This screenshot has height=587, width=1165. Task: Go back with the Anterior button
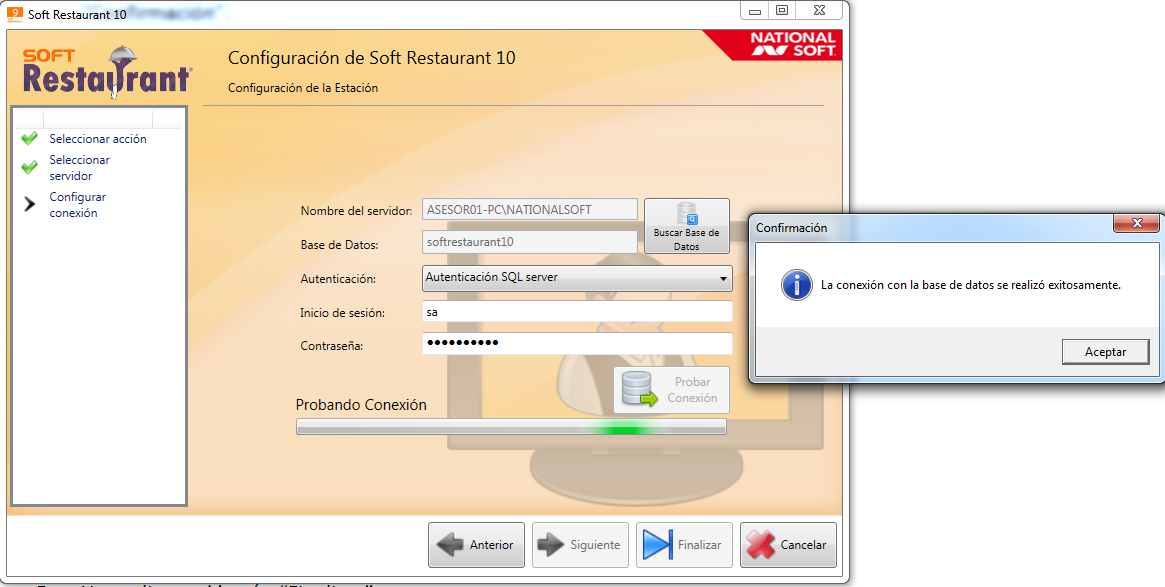476,545
